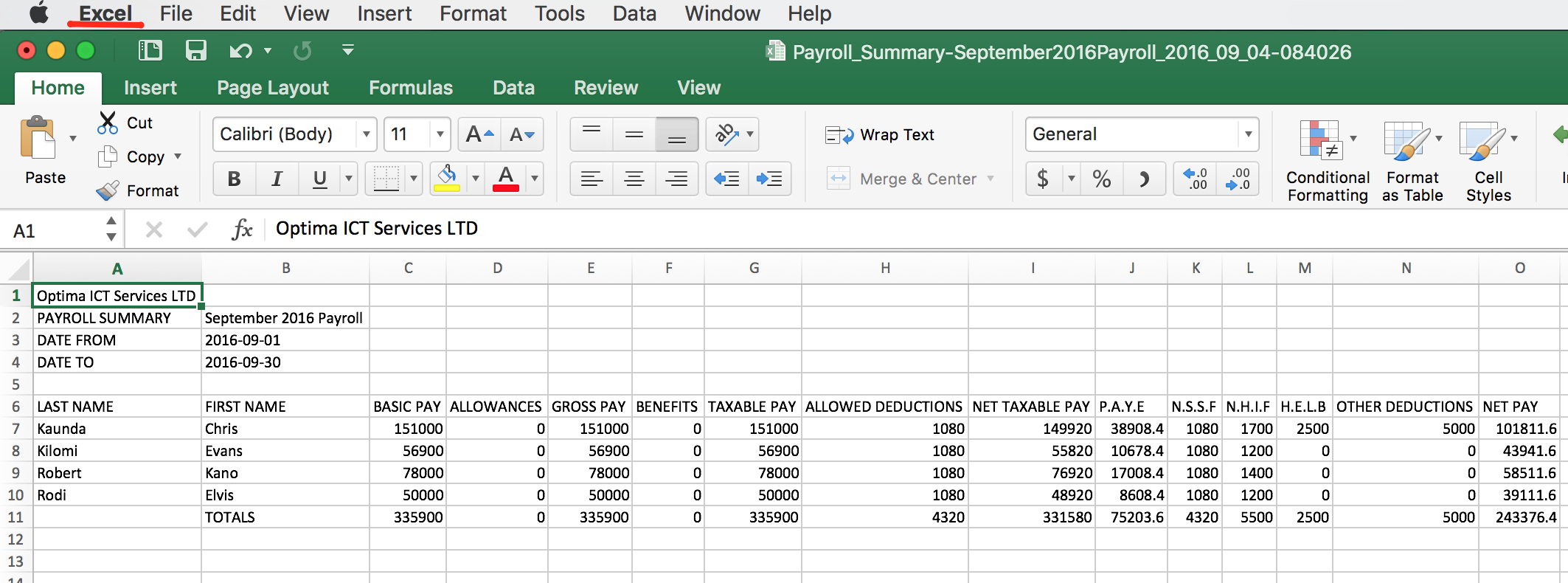The width and height of the screenshot is (1568, 583).
Task: Click the Cut scissors icon
Action: tap(108, 123)
